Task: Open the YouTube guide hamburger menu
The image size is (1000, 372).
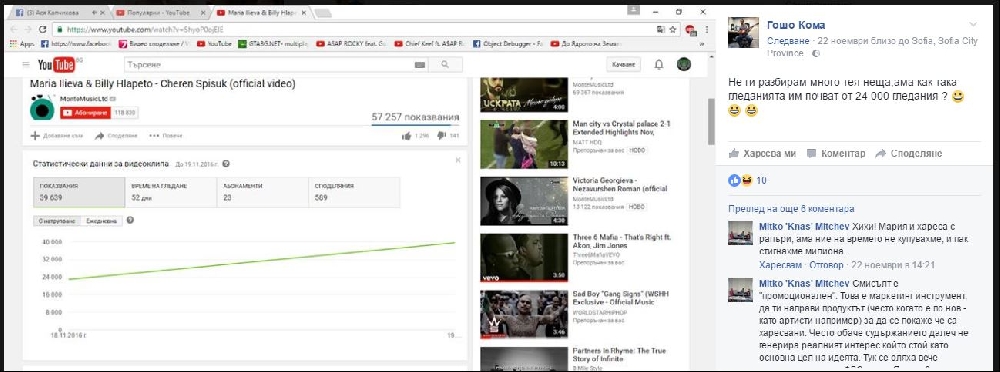Action: tap(26, 64)
